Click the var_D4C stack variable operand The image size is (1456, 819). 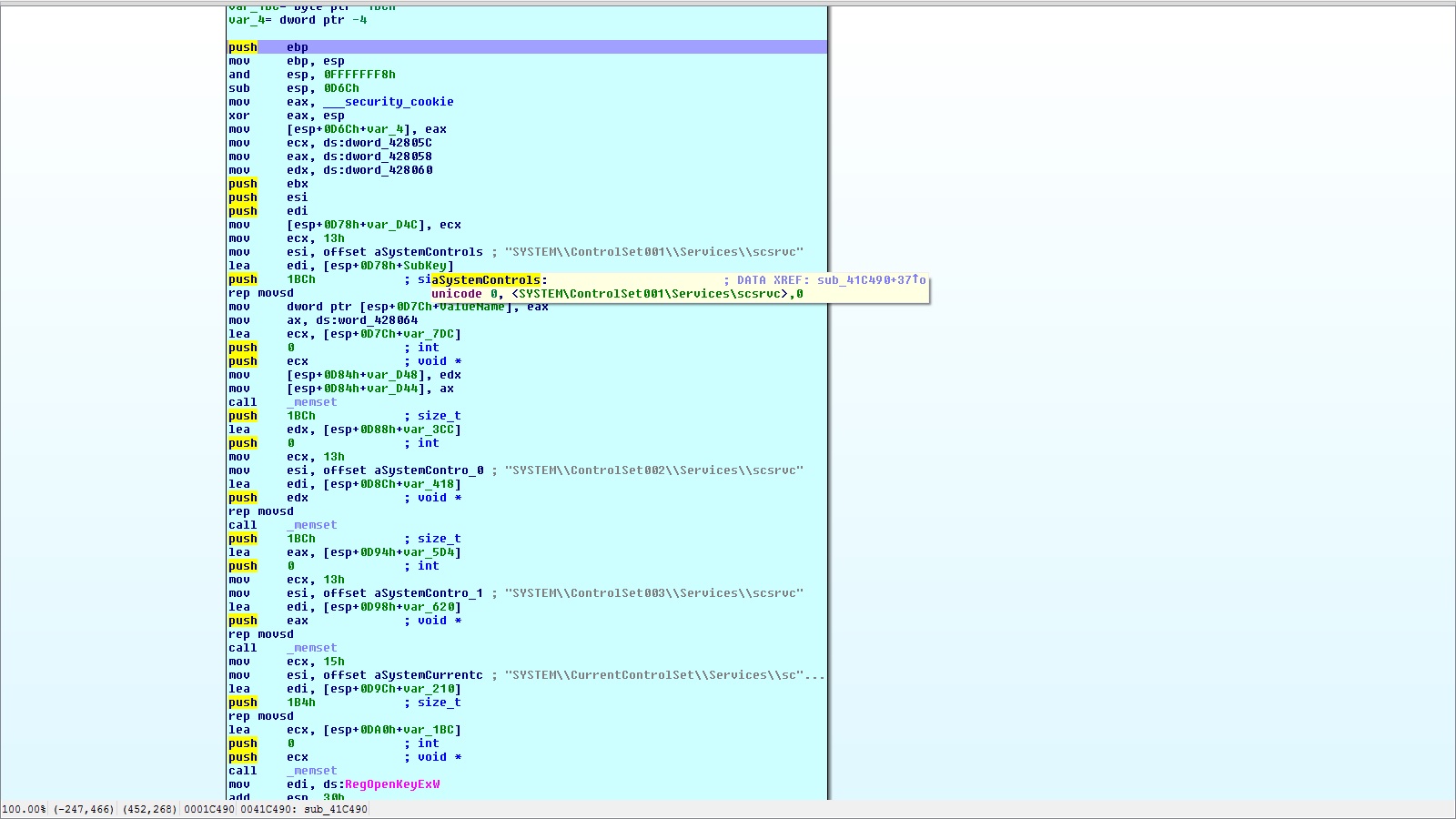click(x=392, y=225)
